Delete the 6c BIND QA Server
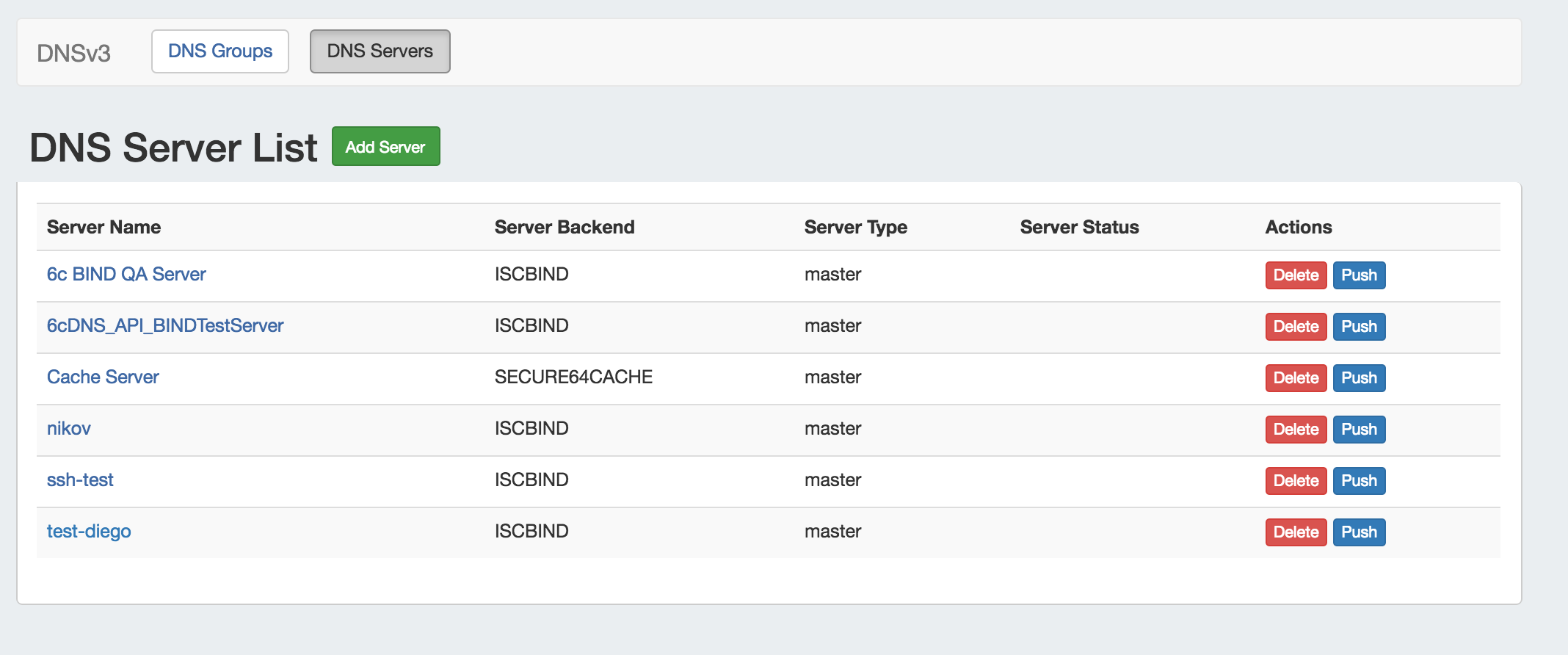Screen dimensions: 1568x655 point(1296,275)
